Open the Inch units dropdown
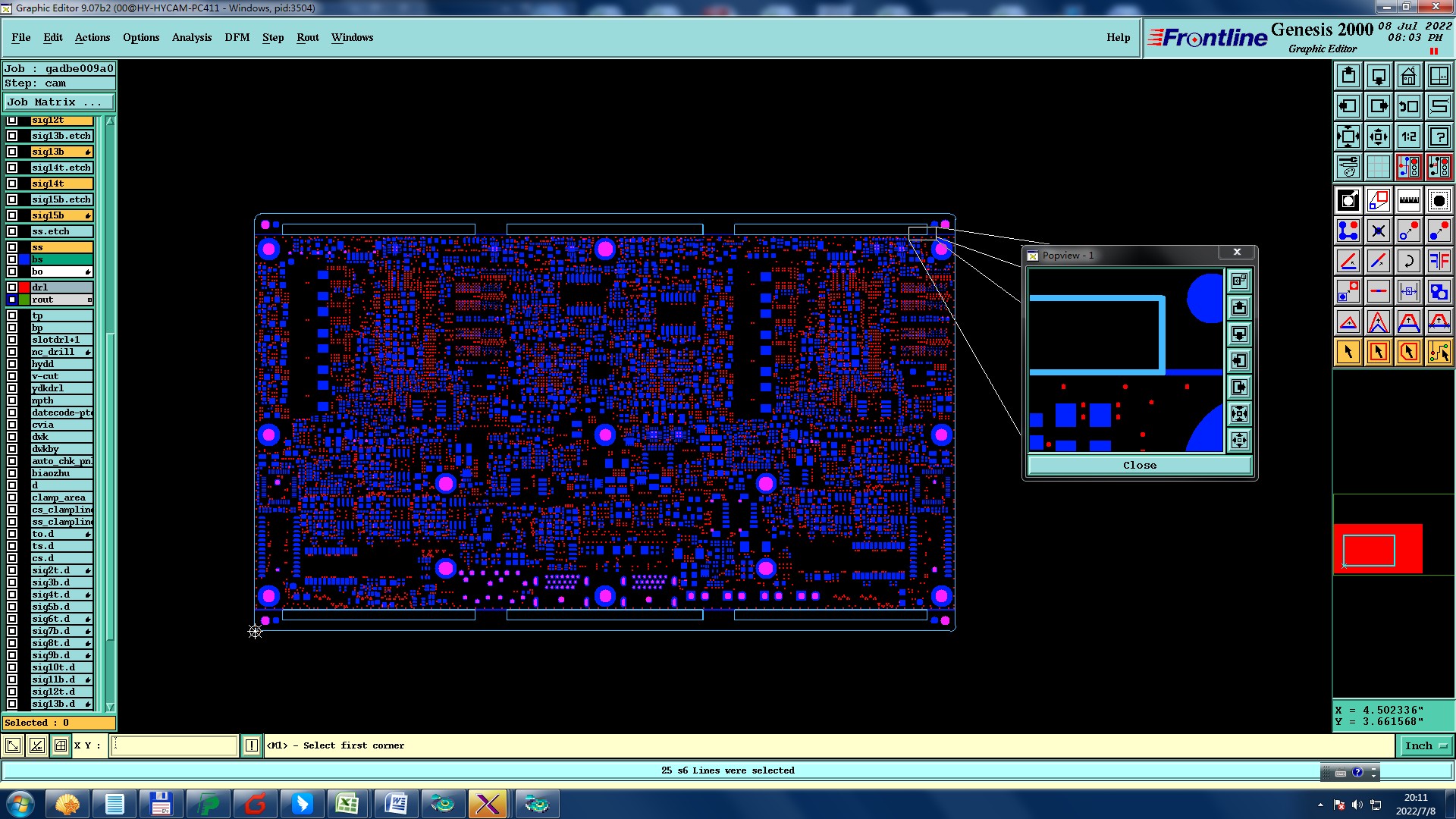The height and width of the screenshot is (819, 1456). pyautogui.click(x=1426, y=745)
